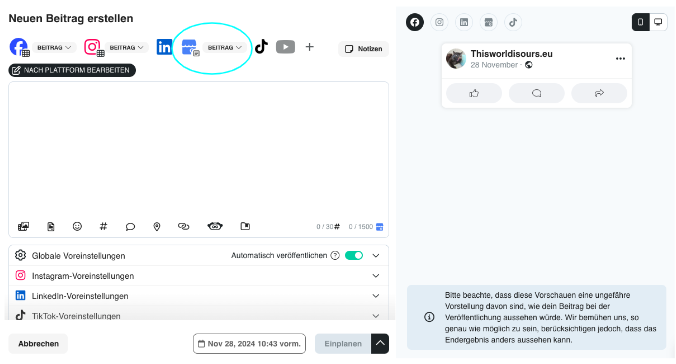The height and width of the screenshot is (364, 676).
Task: Click Thisworldisours.eu profile picture
Action: [x=456, y=59]
